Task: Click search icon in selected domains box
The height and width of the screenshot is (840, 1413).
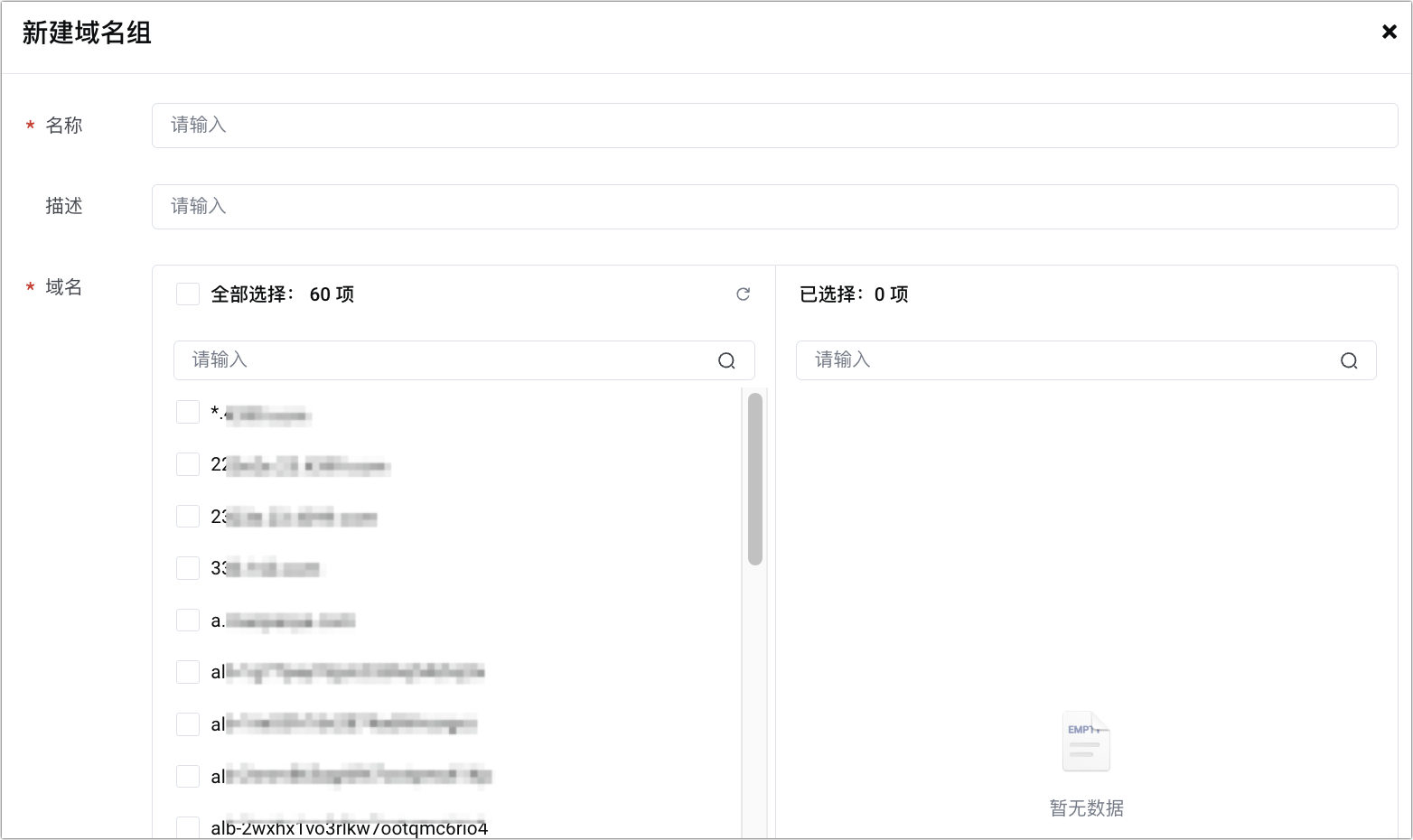Action: 1349,360
